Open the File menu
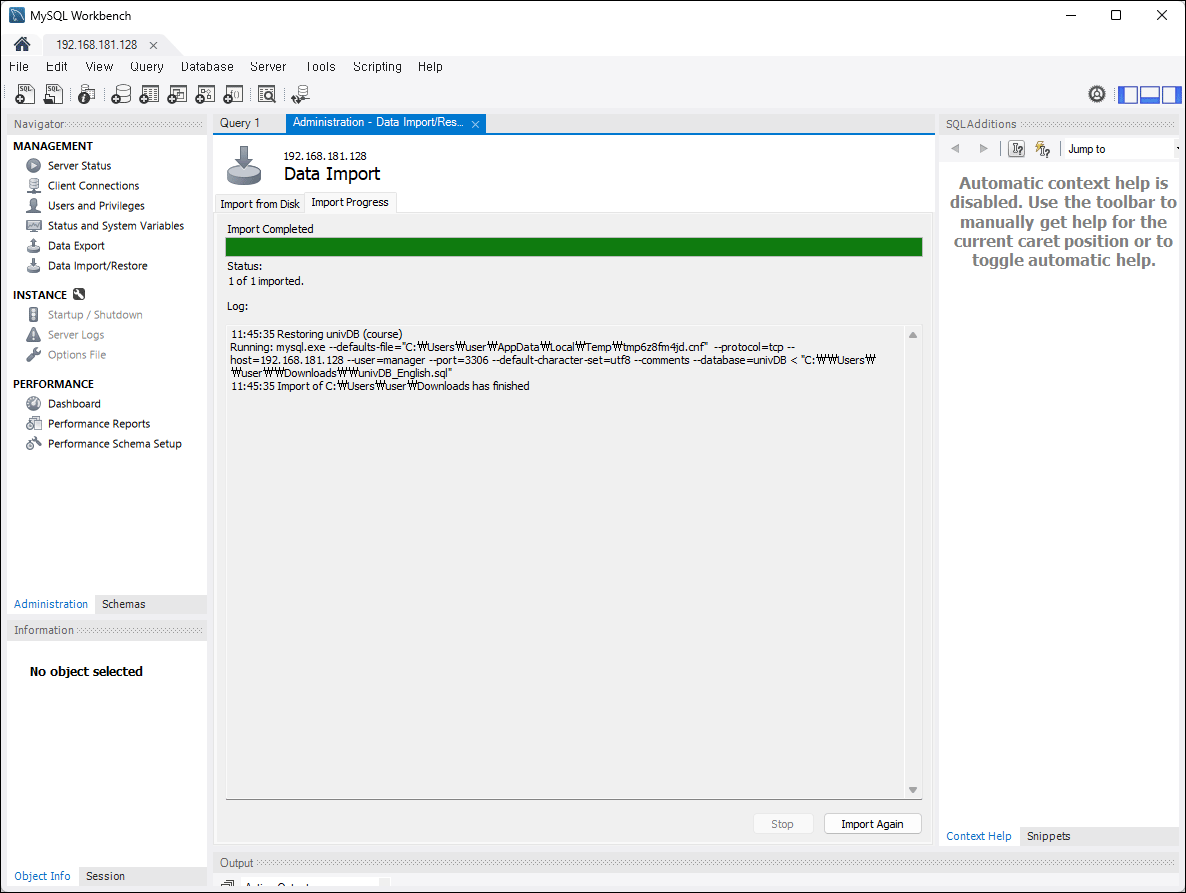This screenshot has height=893, width=1186. click(x=19, y=67)
